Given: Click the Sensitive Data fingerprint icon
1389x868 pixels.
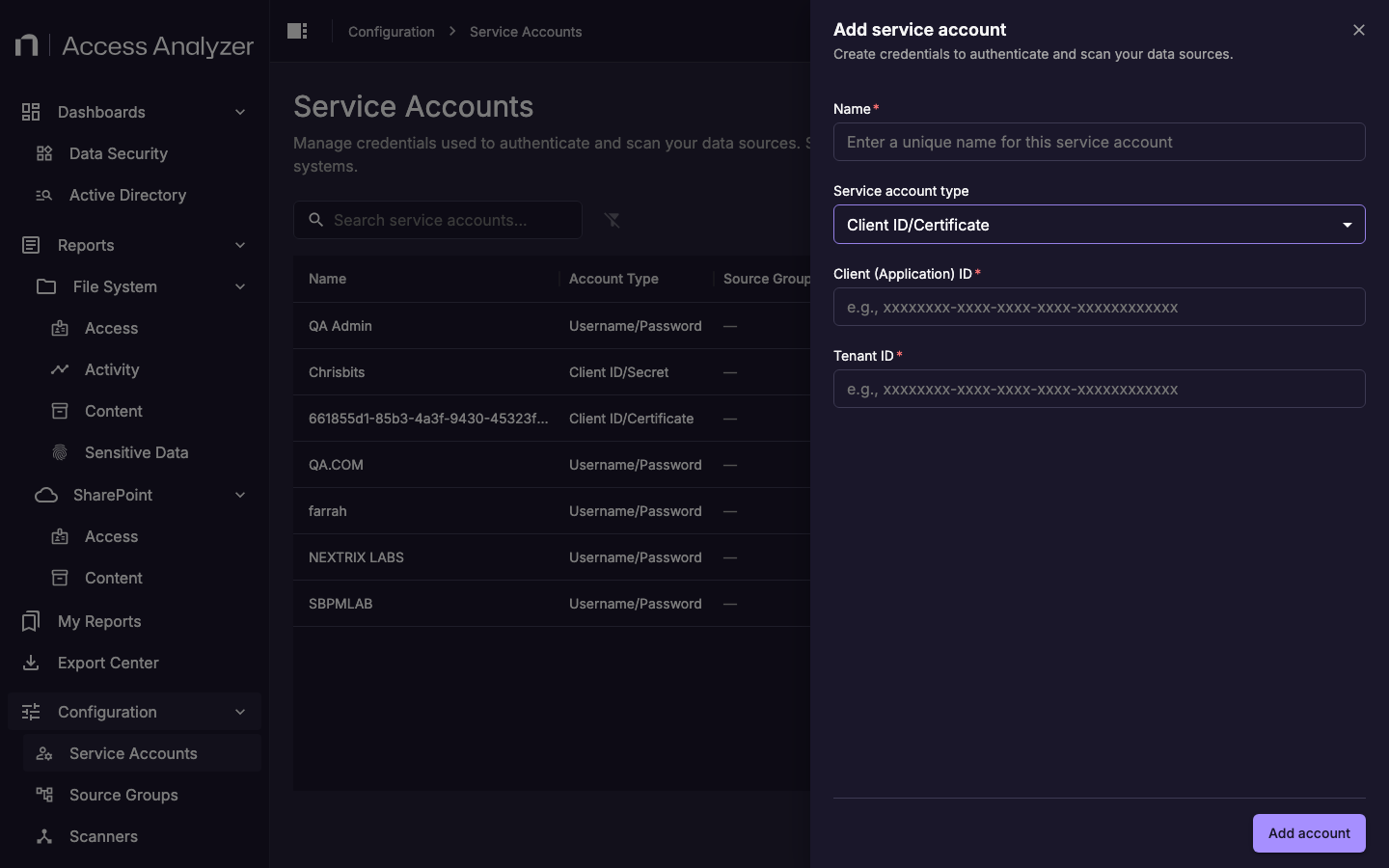Looking at the screenshot, I should 59,452.
